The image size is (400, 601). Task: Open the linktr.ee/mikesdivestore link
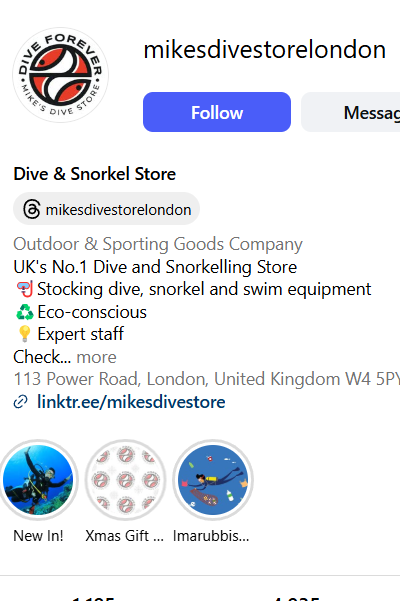131,402
